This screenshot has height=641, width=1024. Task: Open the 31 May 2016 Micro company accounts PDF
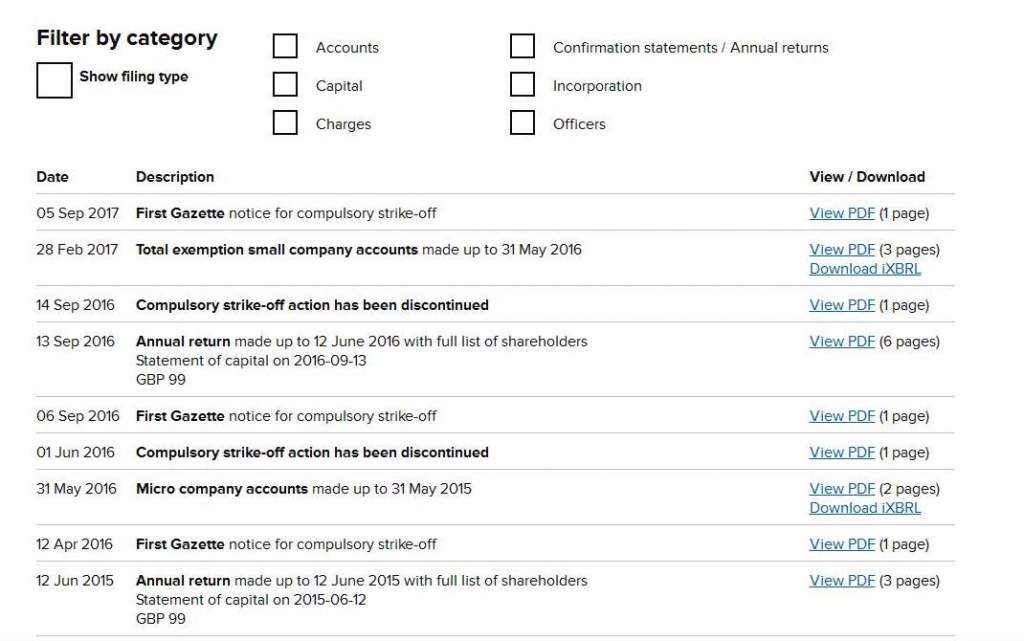pyautogui.click(x=842, y=489)
